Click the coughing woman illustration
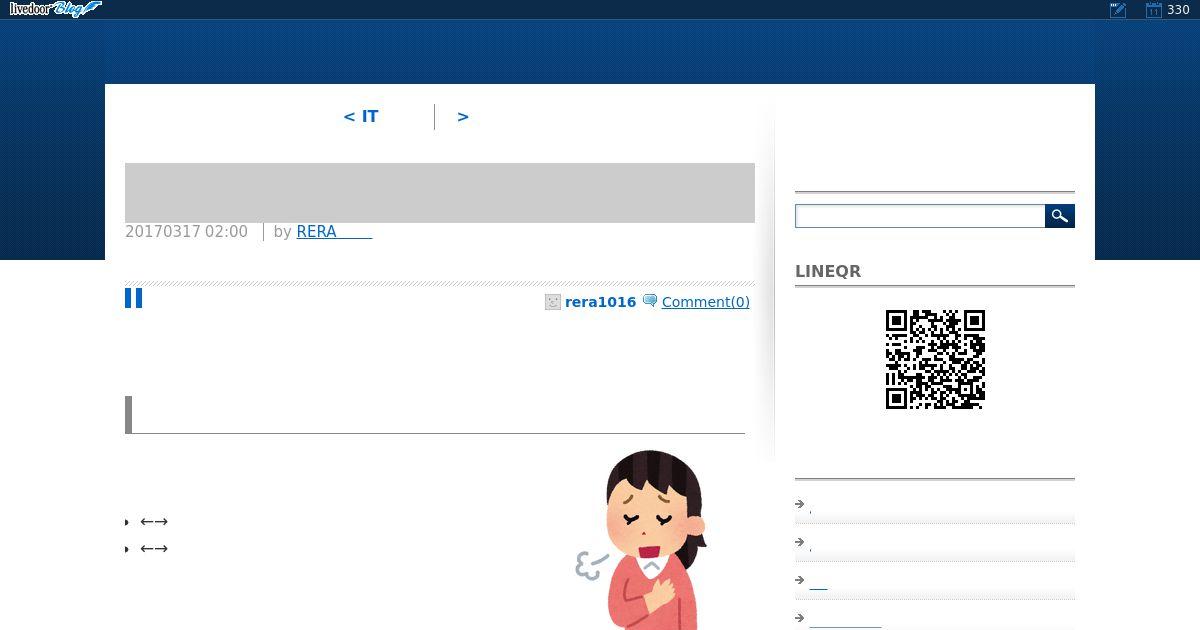The image size is (1200, 630). click(642, 540)
